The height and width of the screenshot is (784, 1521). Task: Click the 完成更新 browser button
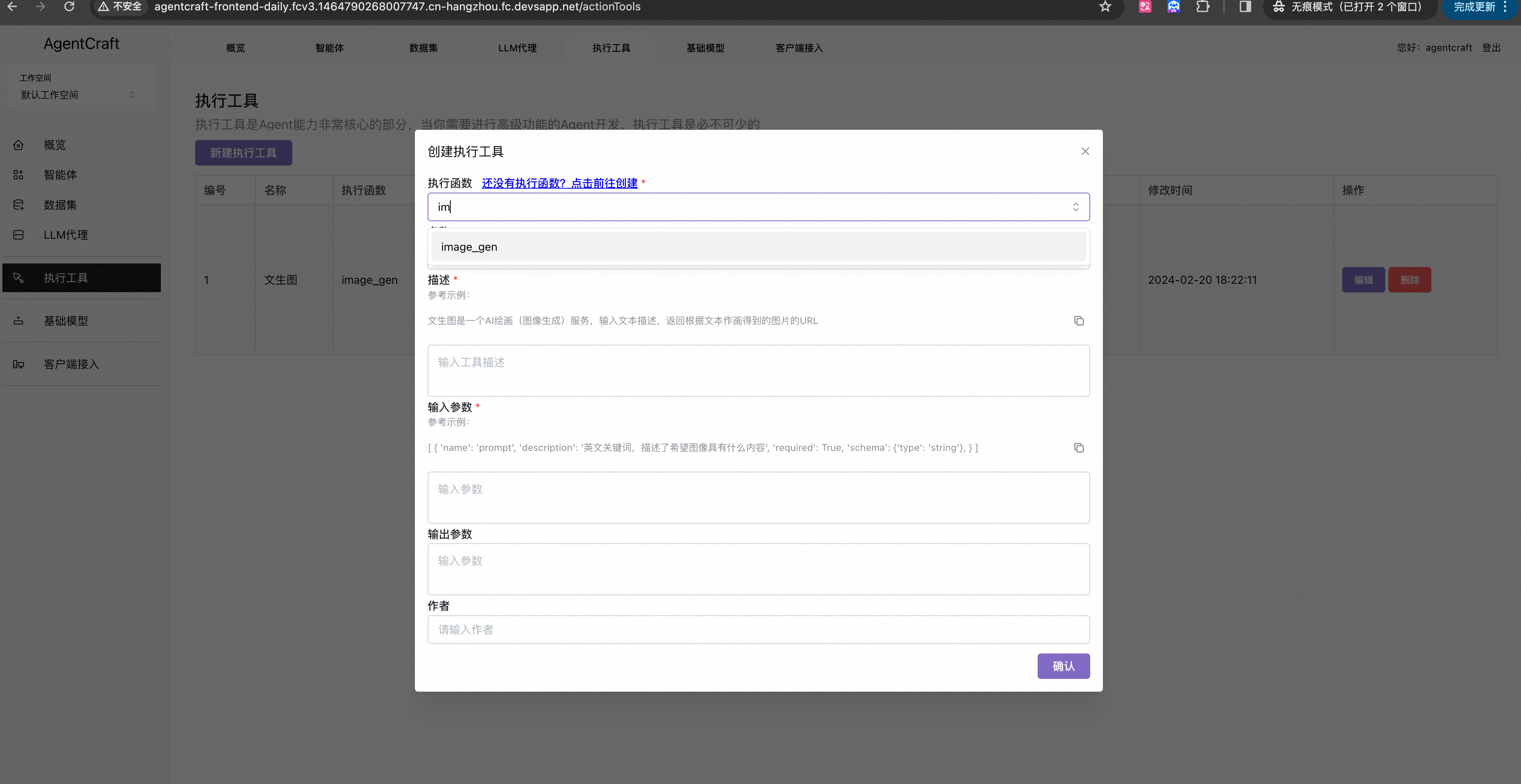click(1474, 7)
